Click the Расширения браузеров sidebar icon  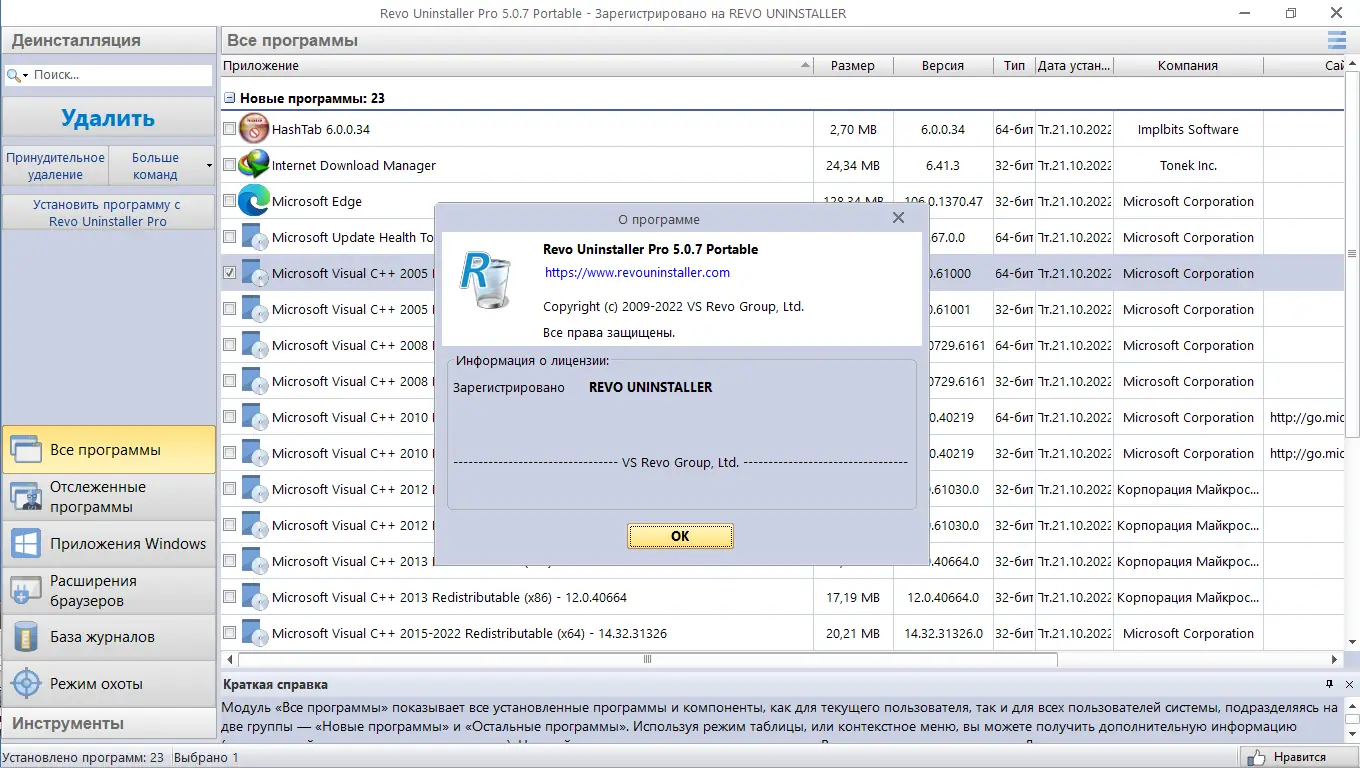point(25,591)
